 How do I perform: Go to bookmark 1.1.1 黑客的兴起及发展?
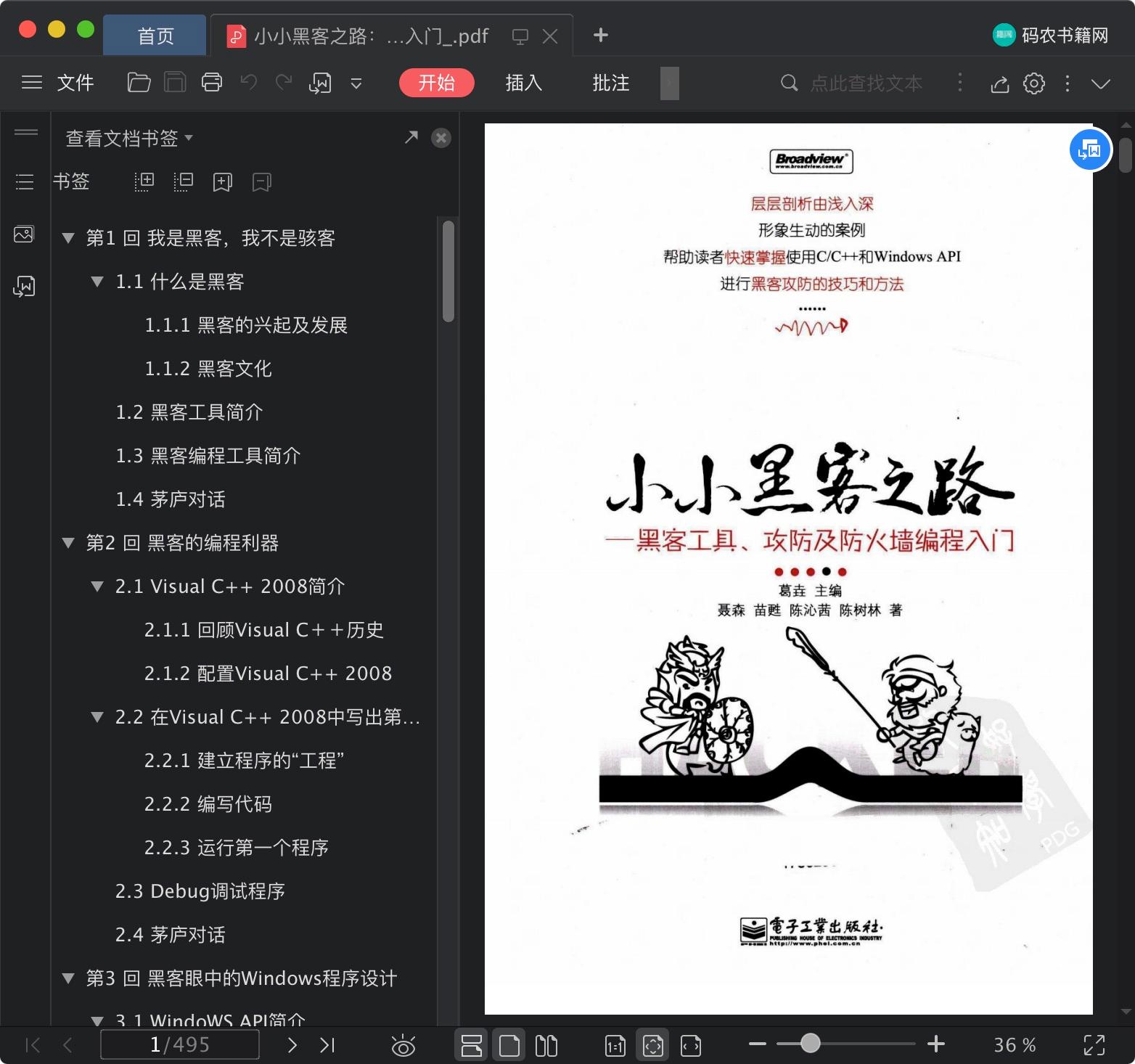(246, 325)
